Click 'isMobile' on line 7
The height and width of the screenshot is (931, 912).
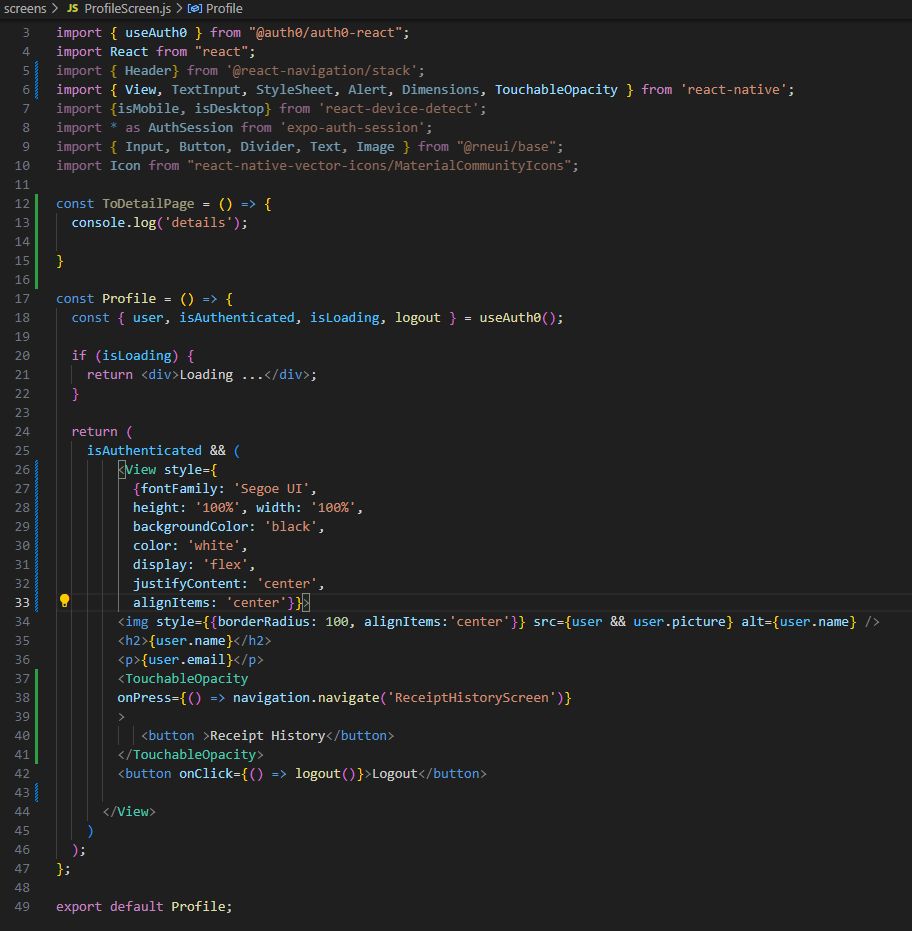[x=148, y=109]
